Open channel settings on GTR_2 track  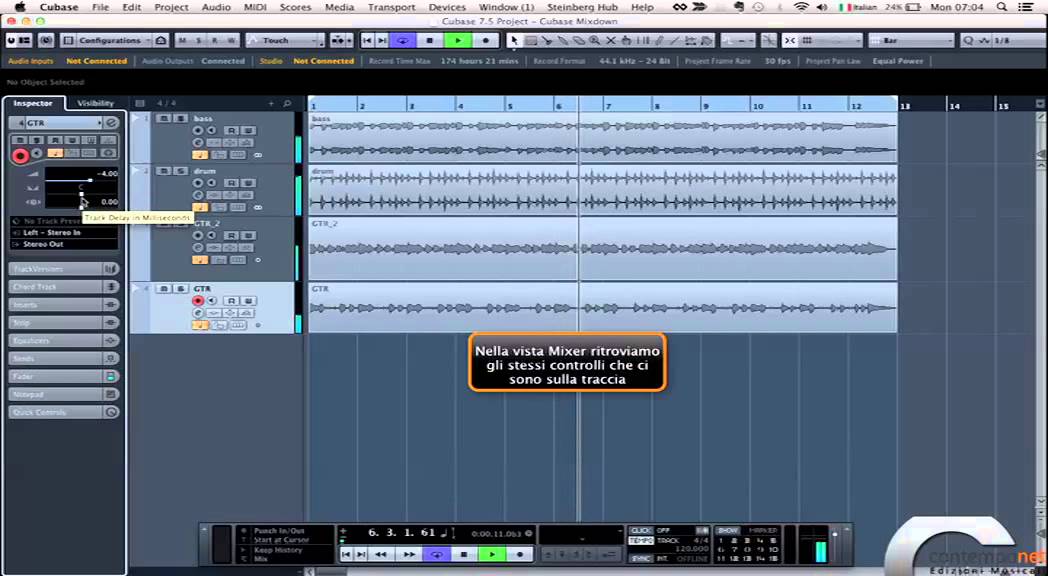pos(198,248)
